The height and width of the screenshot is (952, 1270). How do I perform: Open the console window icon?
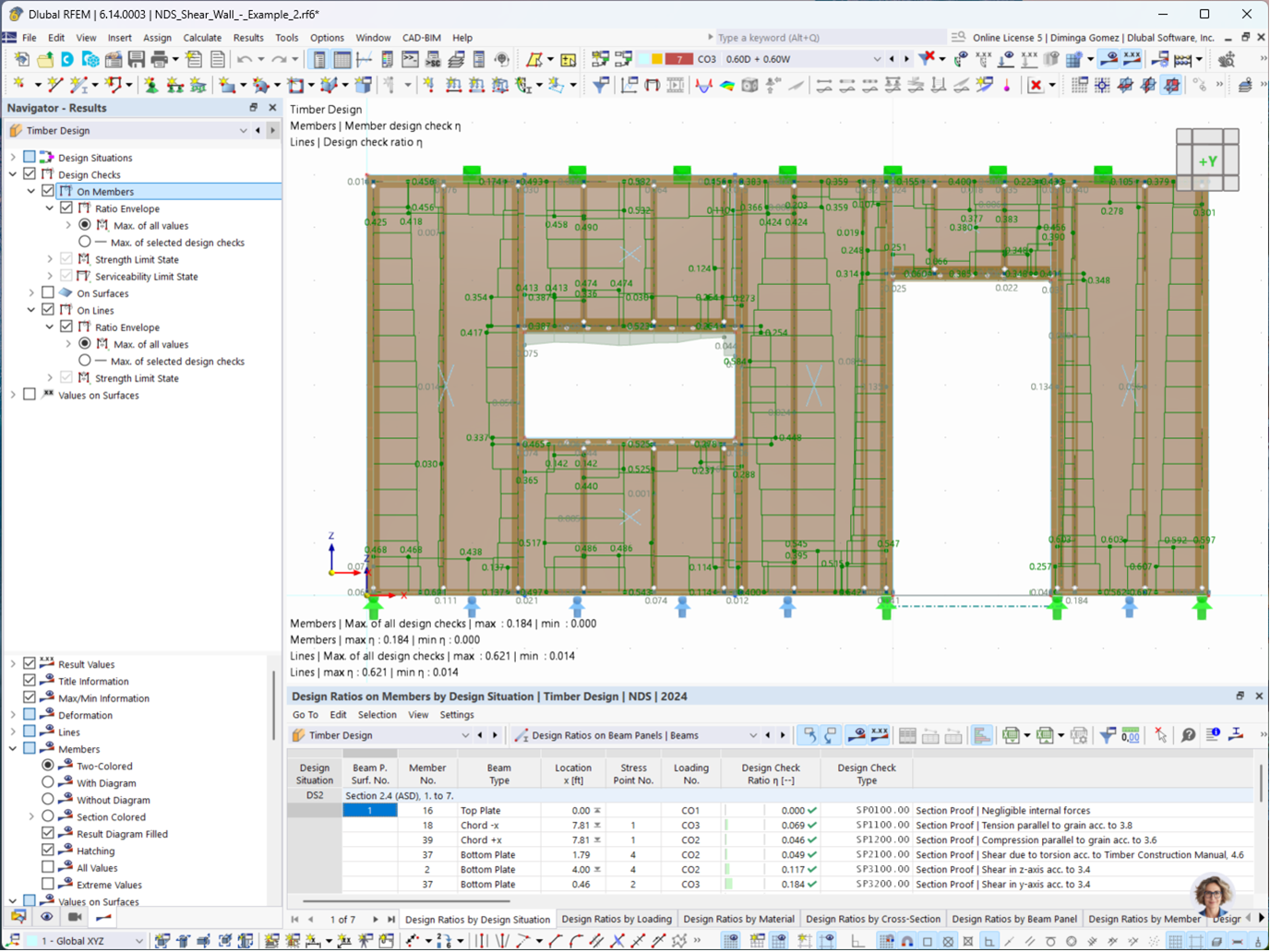[410, 60]
